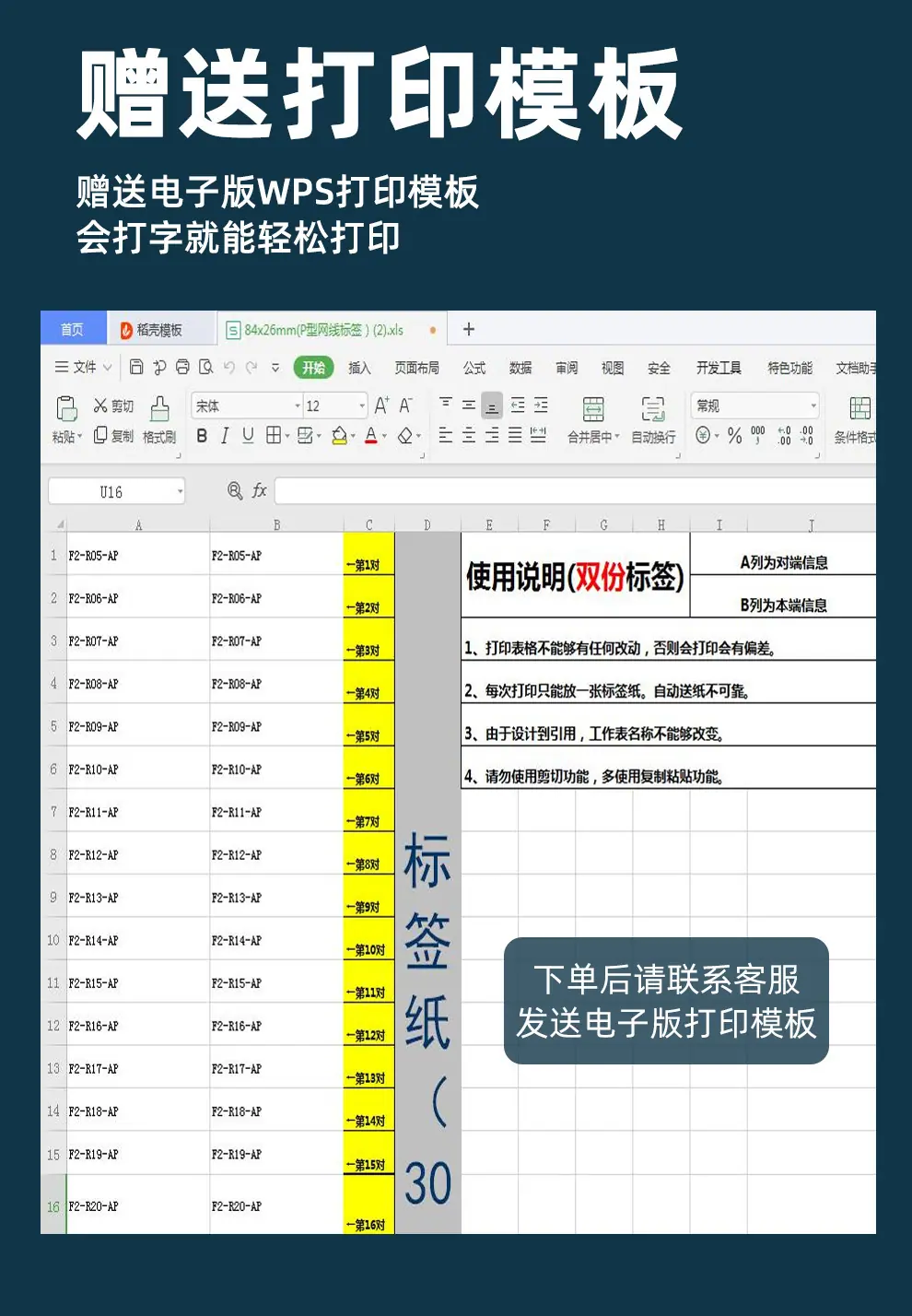Click the increase font size icon
The image size is (912, 1316).
pyautogui.click(x=381, y=405)
